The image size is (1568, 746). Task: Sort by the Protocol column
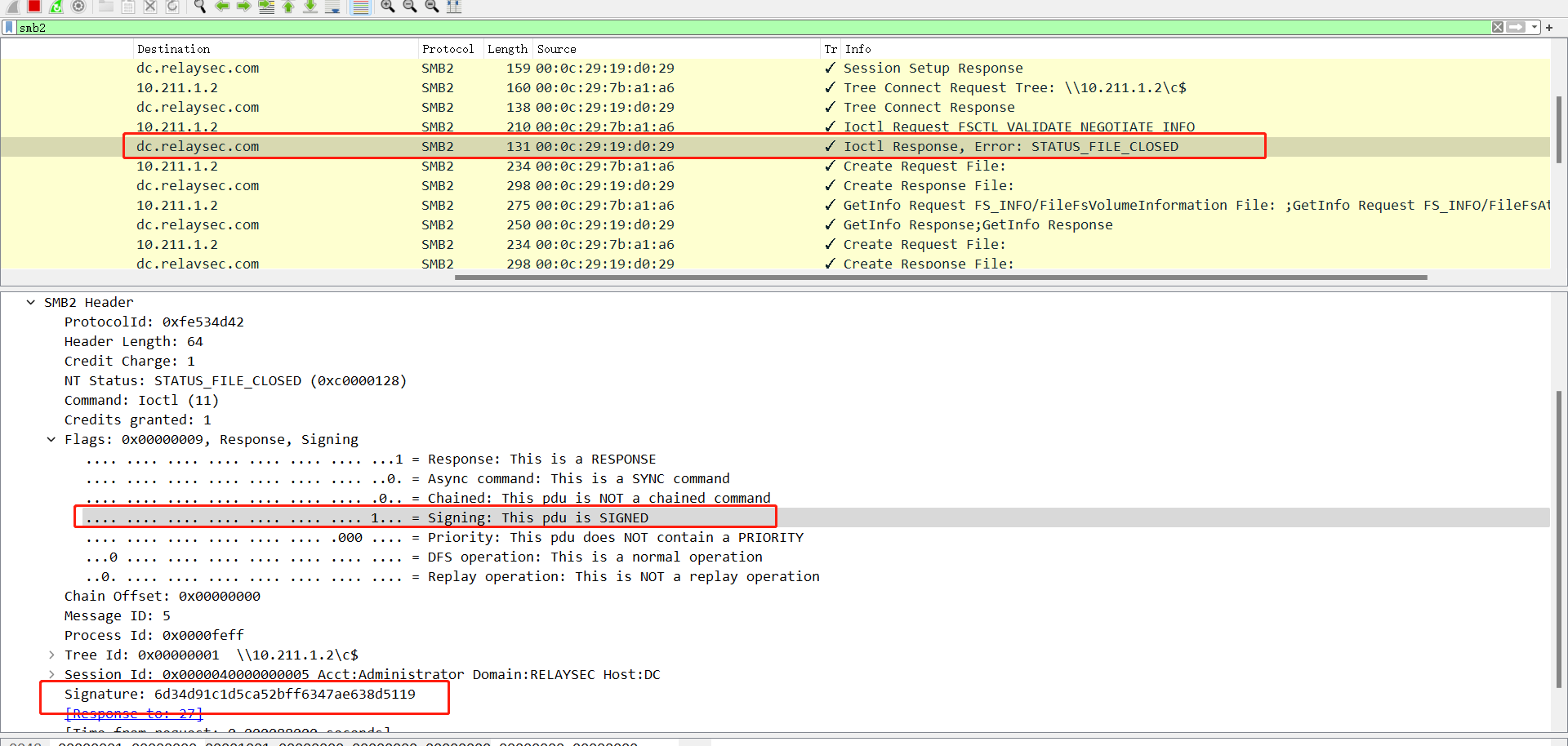tap(451, 49)
